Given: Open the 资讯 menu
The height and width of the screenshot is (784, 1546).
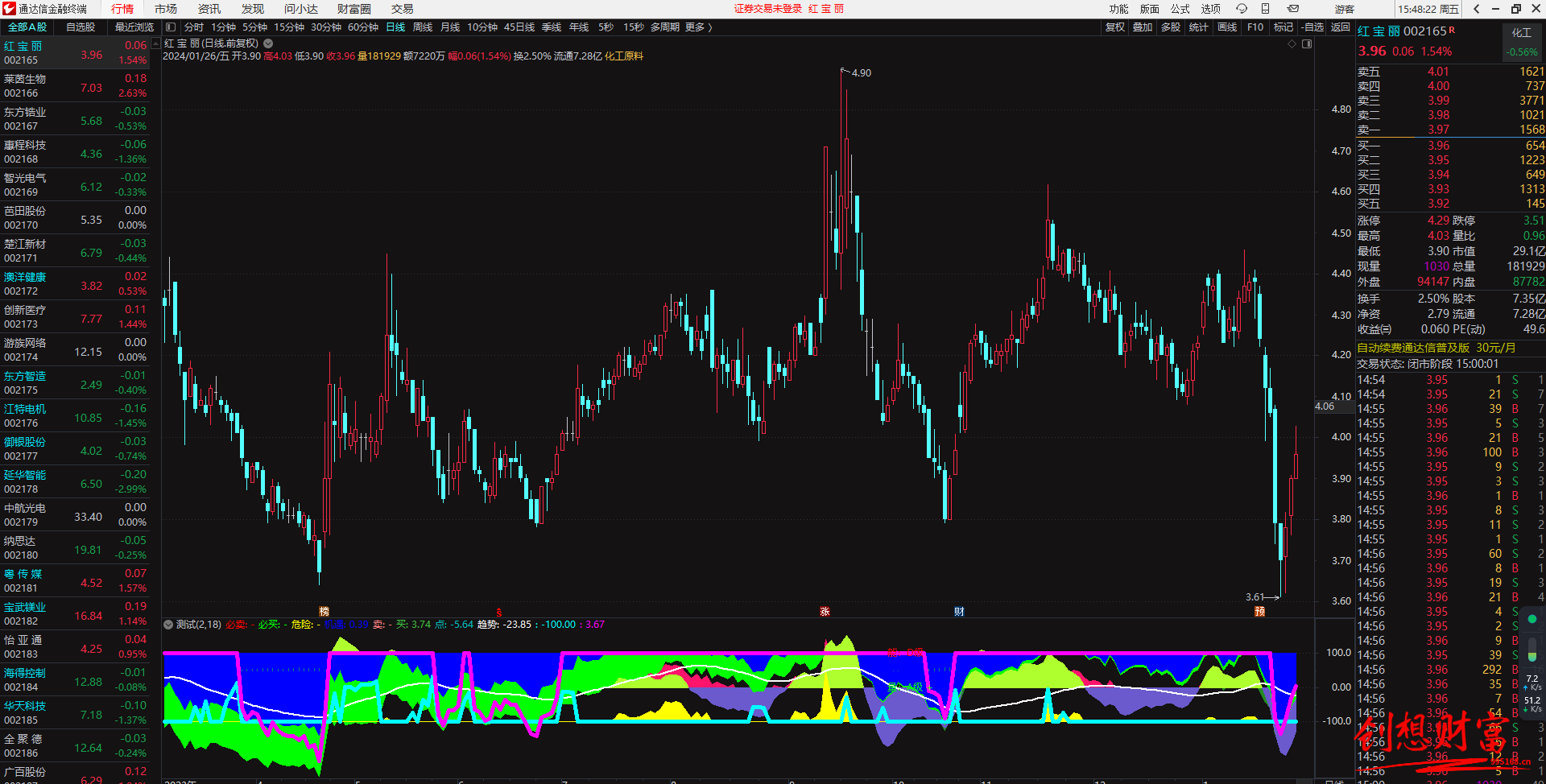Looking at the screenshot, I should pyautogui.click(x=209, y=9).
